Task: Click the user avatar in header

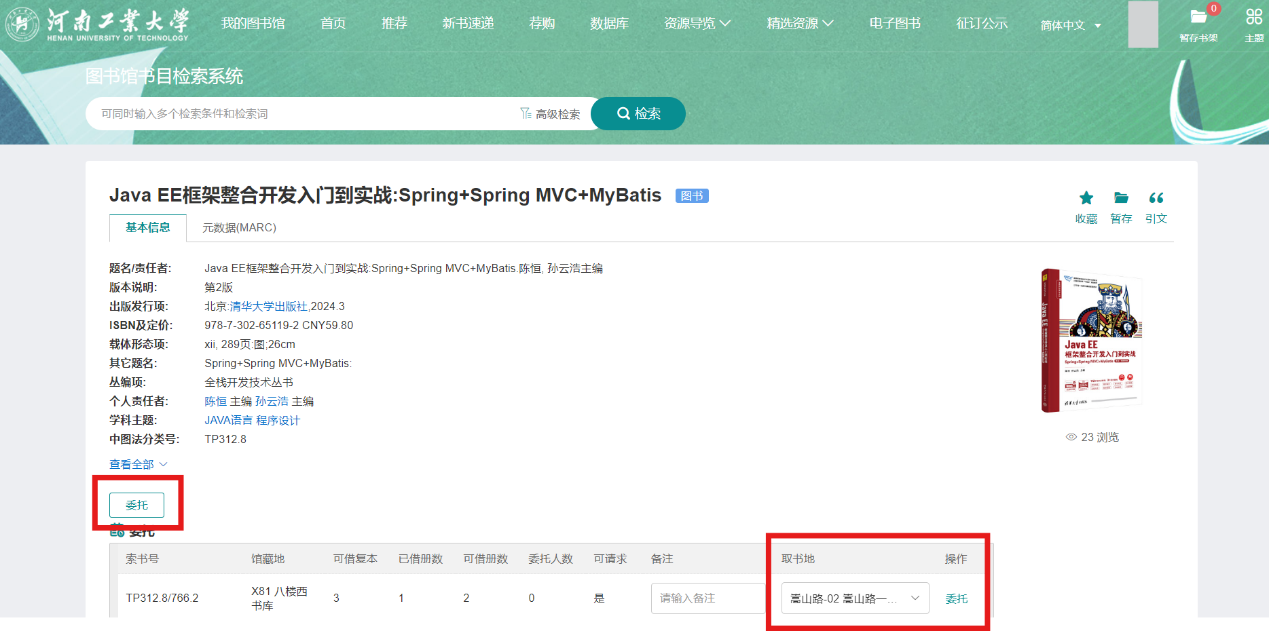Action: click(x=1142, y=25)
